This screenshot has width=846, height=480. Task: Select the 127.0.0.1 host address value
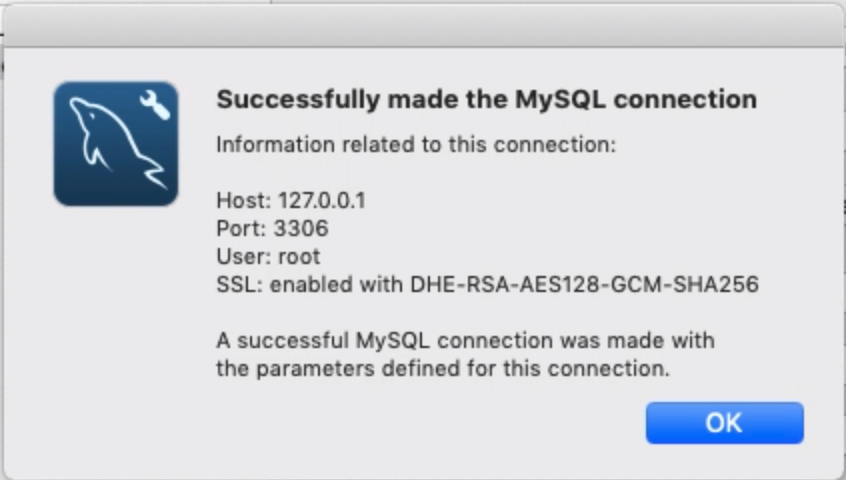[x=322, y=201]
